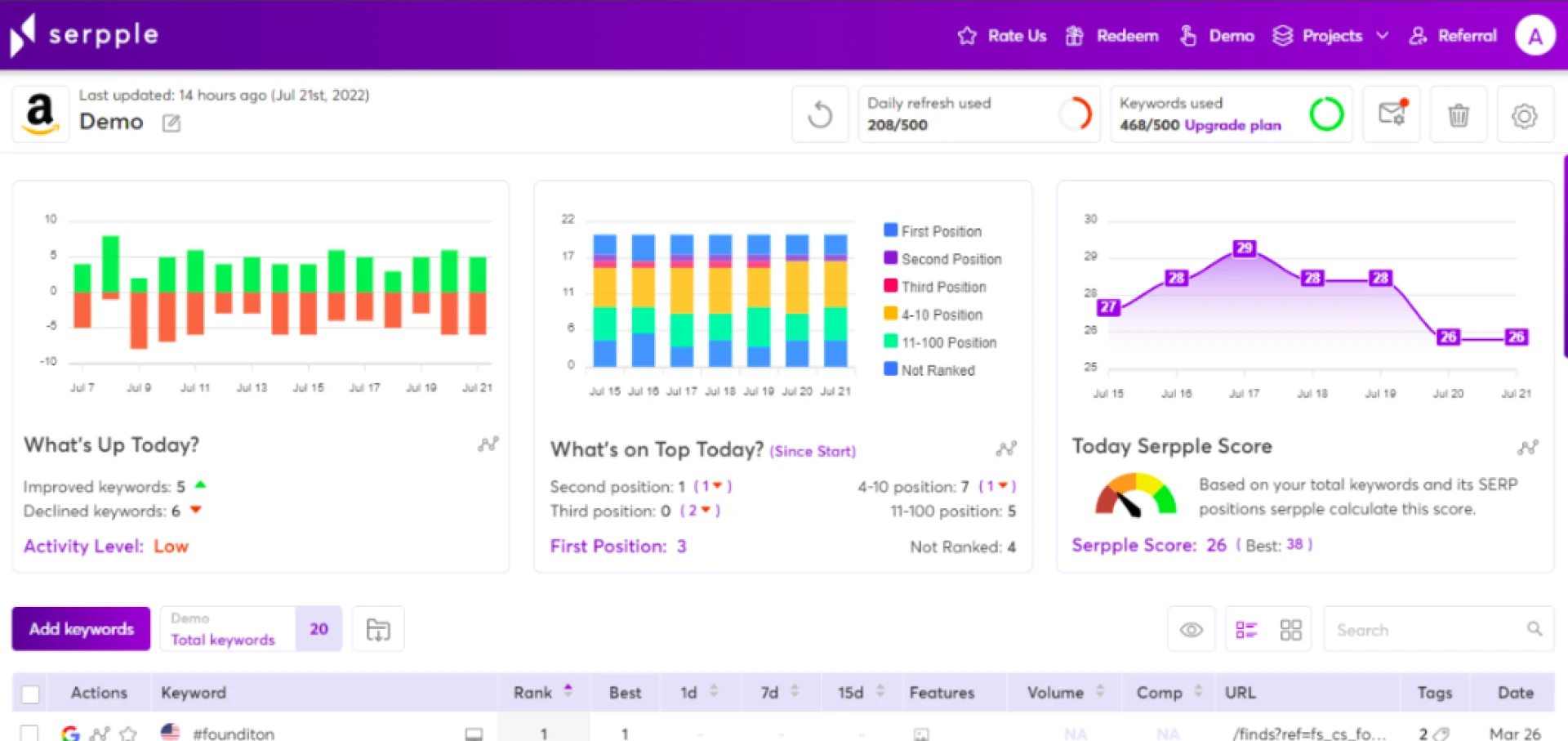The image size is (1568, 741).
Task: Click the folder icon next to Total keywords
Action: click(378, 629)
